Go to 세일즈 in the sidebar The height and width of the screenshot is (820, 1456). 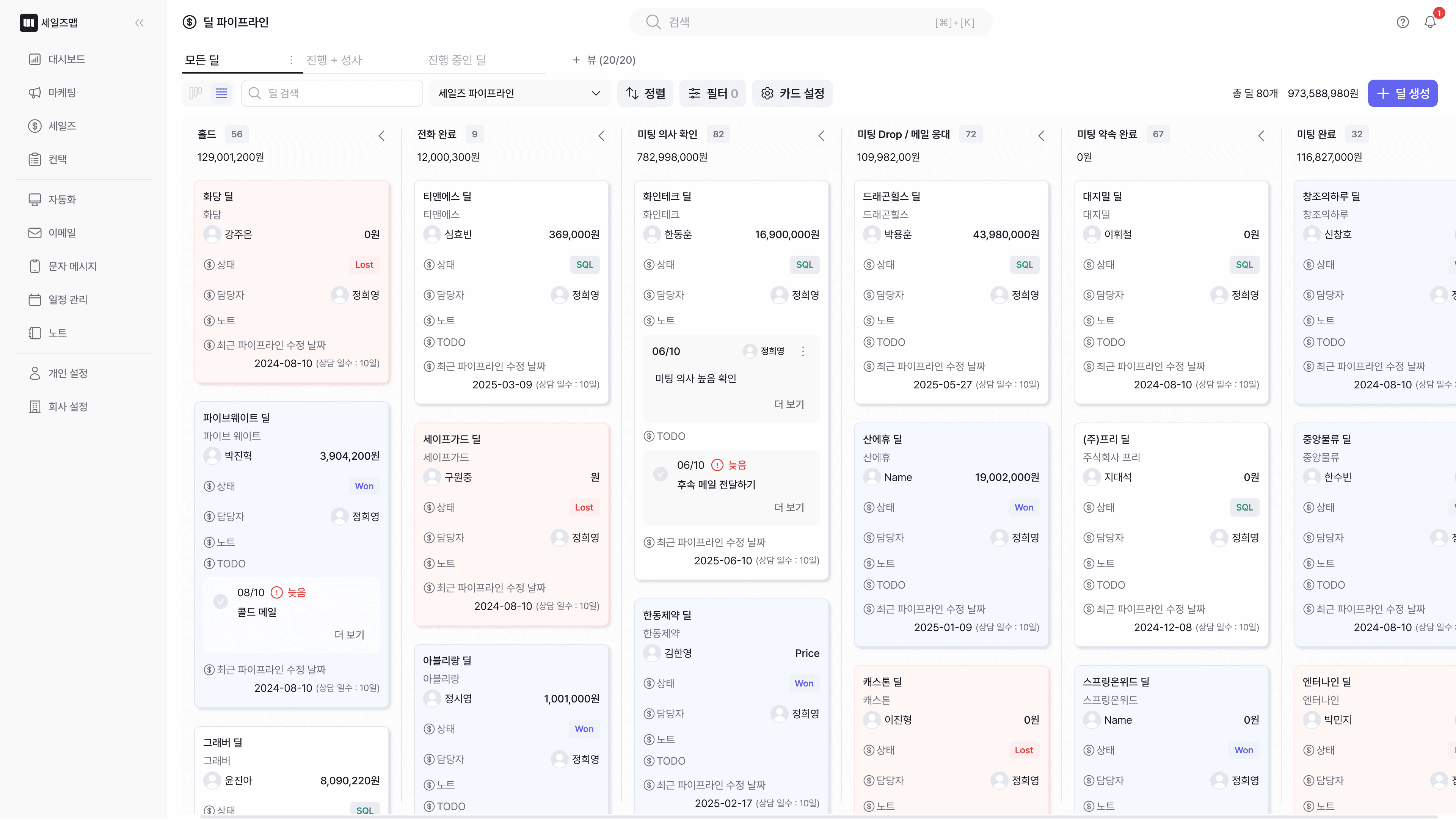coord(52,126)
